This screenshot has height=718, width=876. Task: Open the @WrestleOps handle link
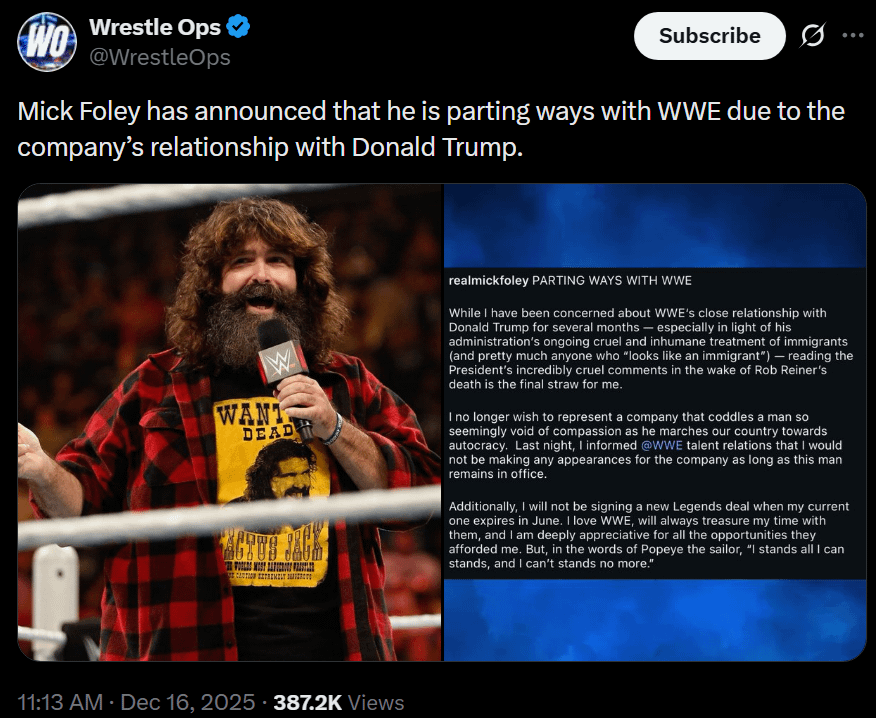click(x=160, y=57)
